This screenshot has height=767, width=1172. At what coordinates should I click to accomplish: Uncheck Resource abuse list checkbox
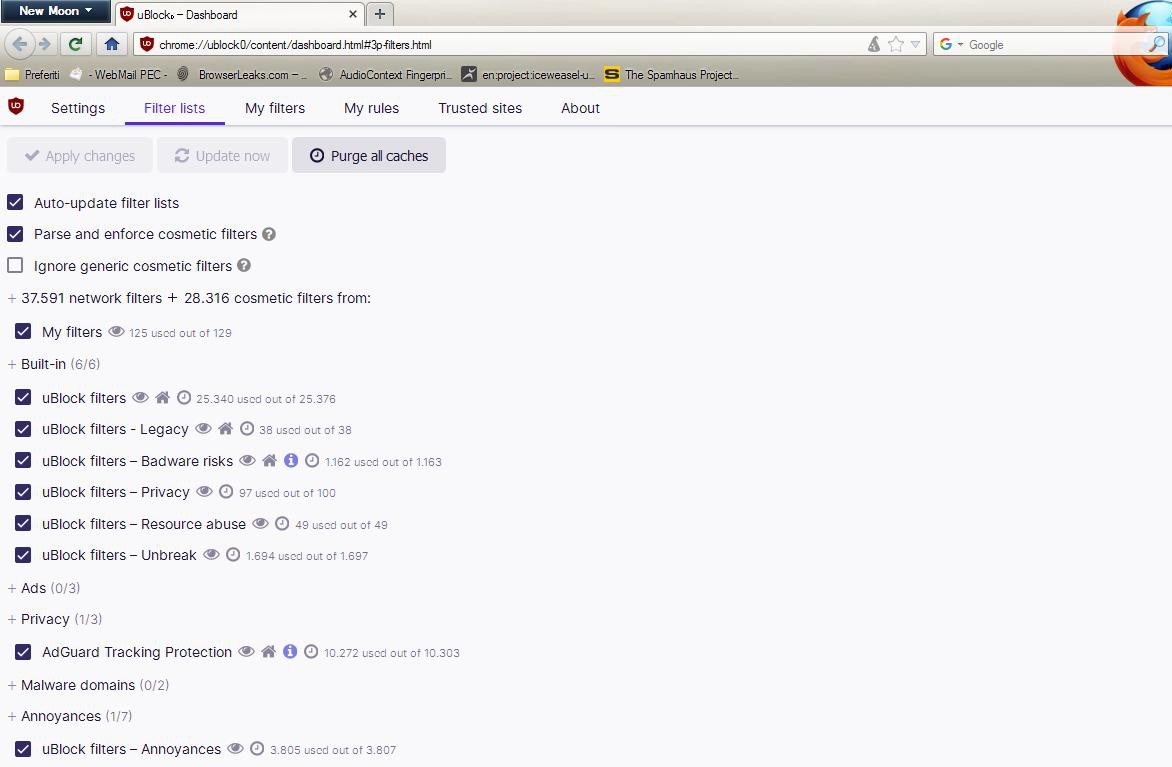tap(23, 523)
